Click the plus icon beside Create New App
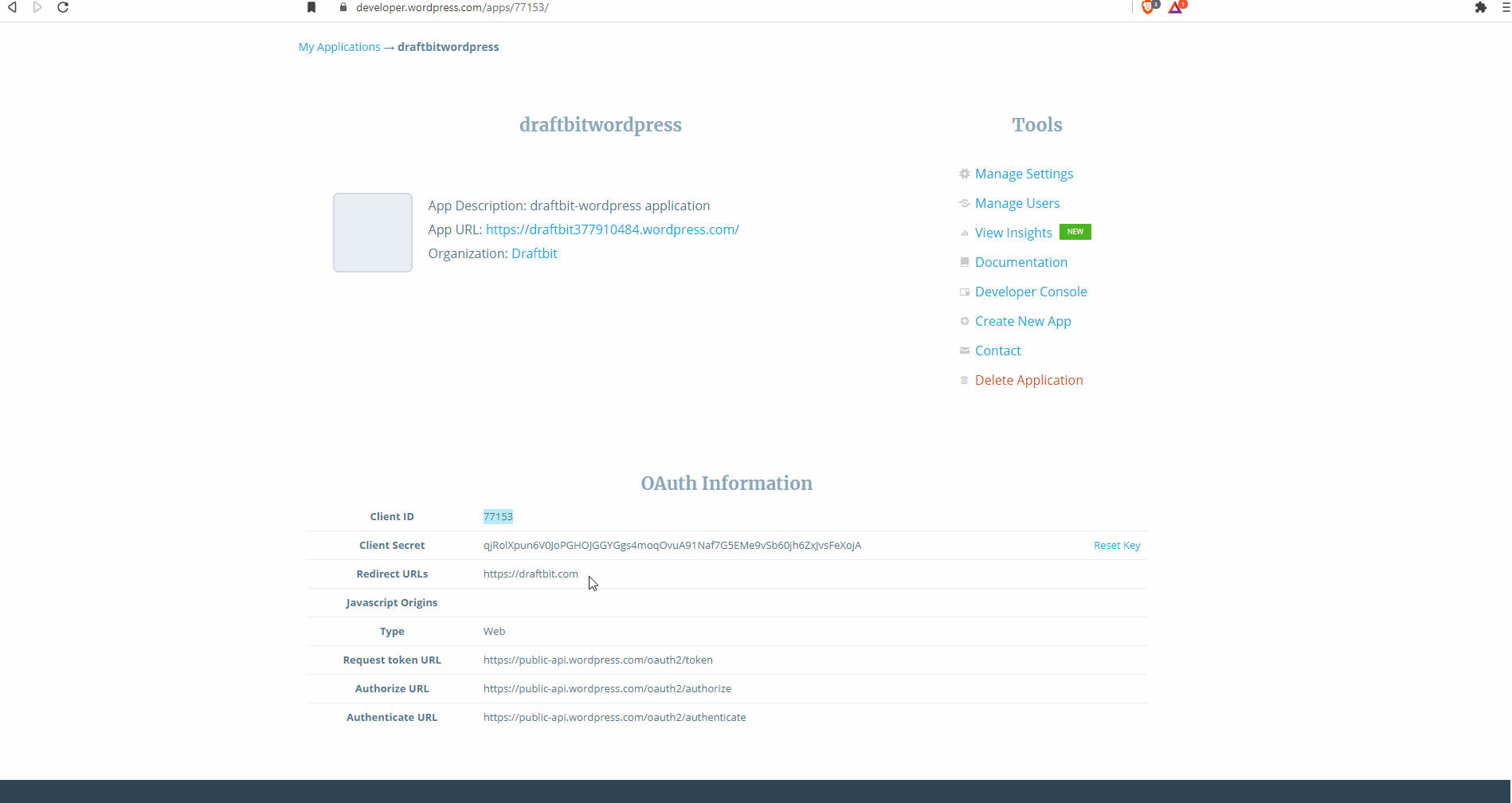Screen dimensions: 1512x803 (965, 321)
